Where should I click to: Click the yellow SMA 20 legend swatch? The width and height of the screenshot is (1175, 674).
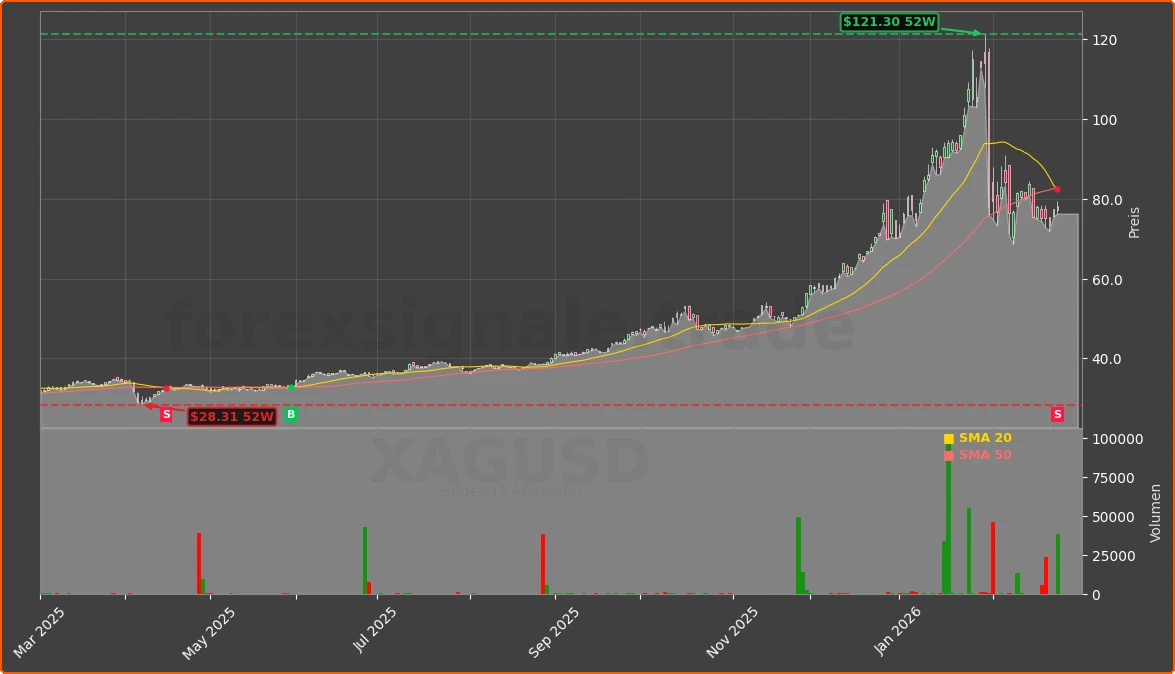pos(947,438)
